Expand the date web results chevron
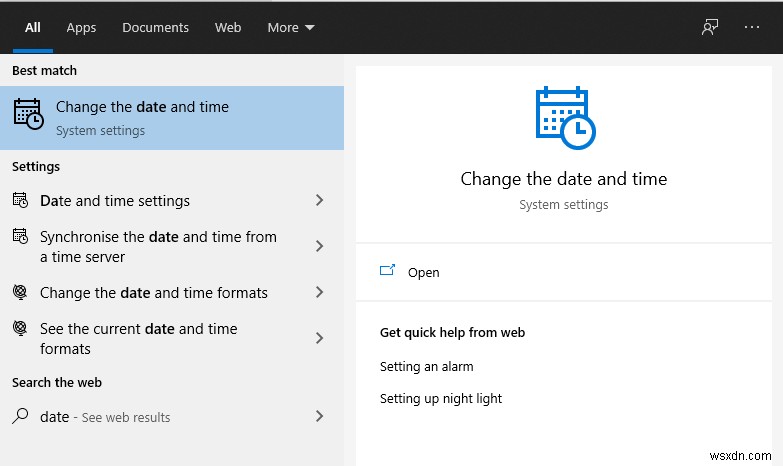 pos(319,416)
